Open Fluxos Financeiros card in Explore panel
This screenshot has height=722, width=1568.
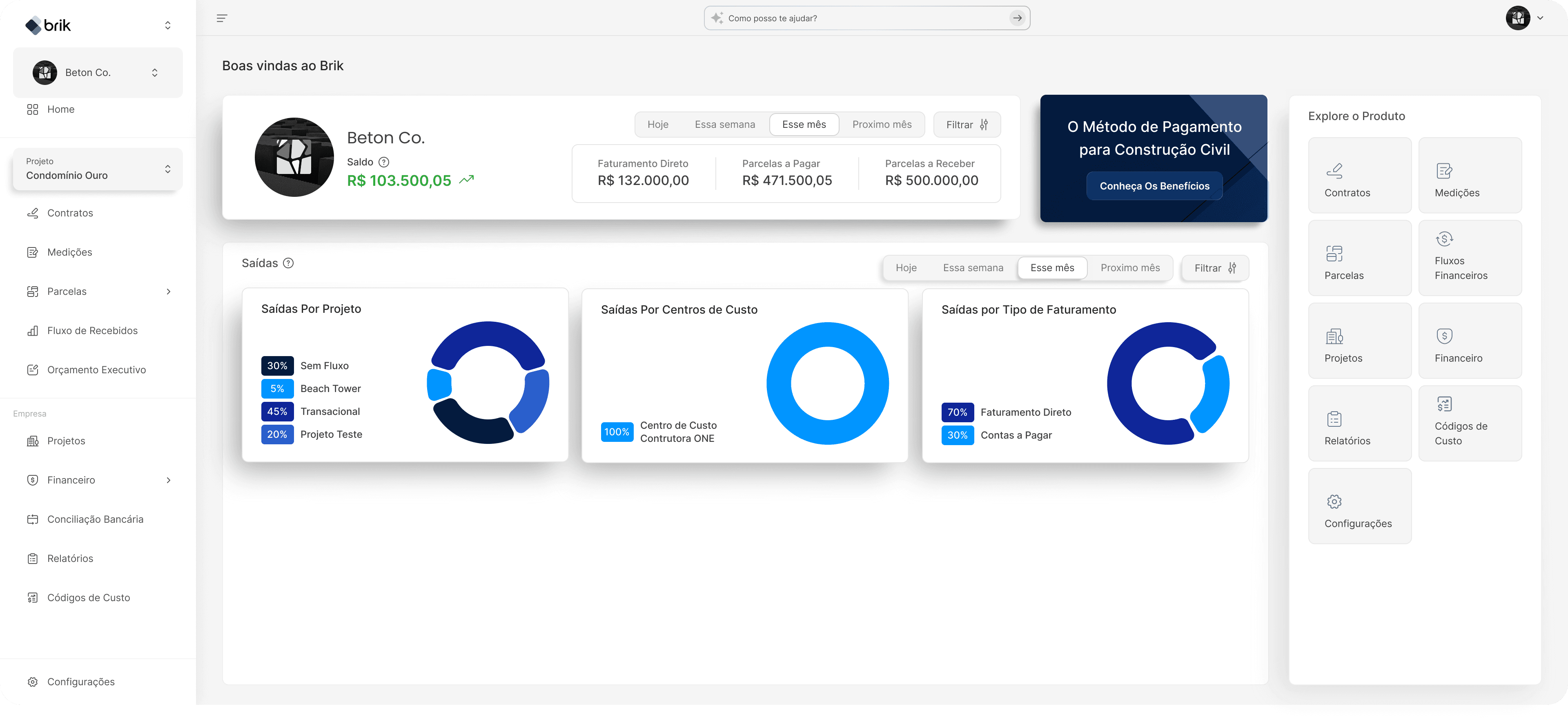[x=1470, y=258]
